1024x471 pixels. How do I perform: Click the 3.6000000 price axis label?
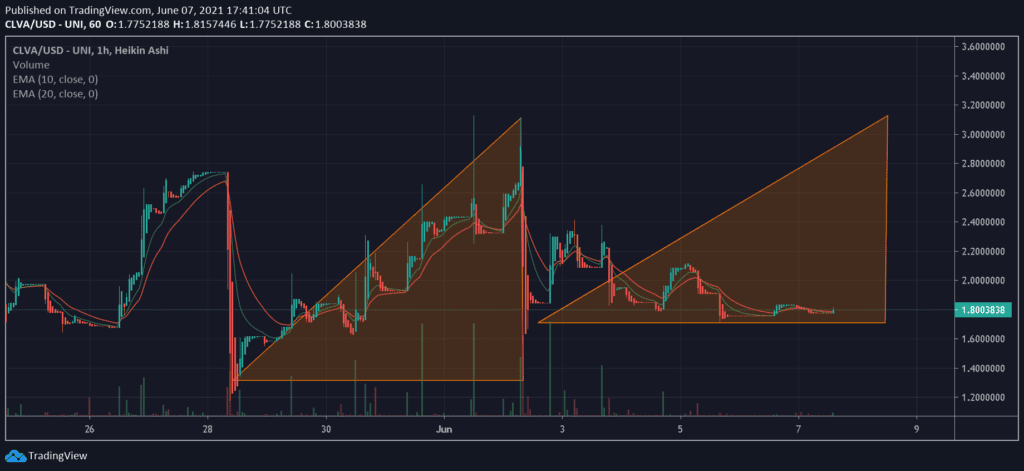coord(983,47)
